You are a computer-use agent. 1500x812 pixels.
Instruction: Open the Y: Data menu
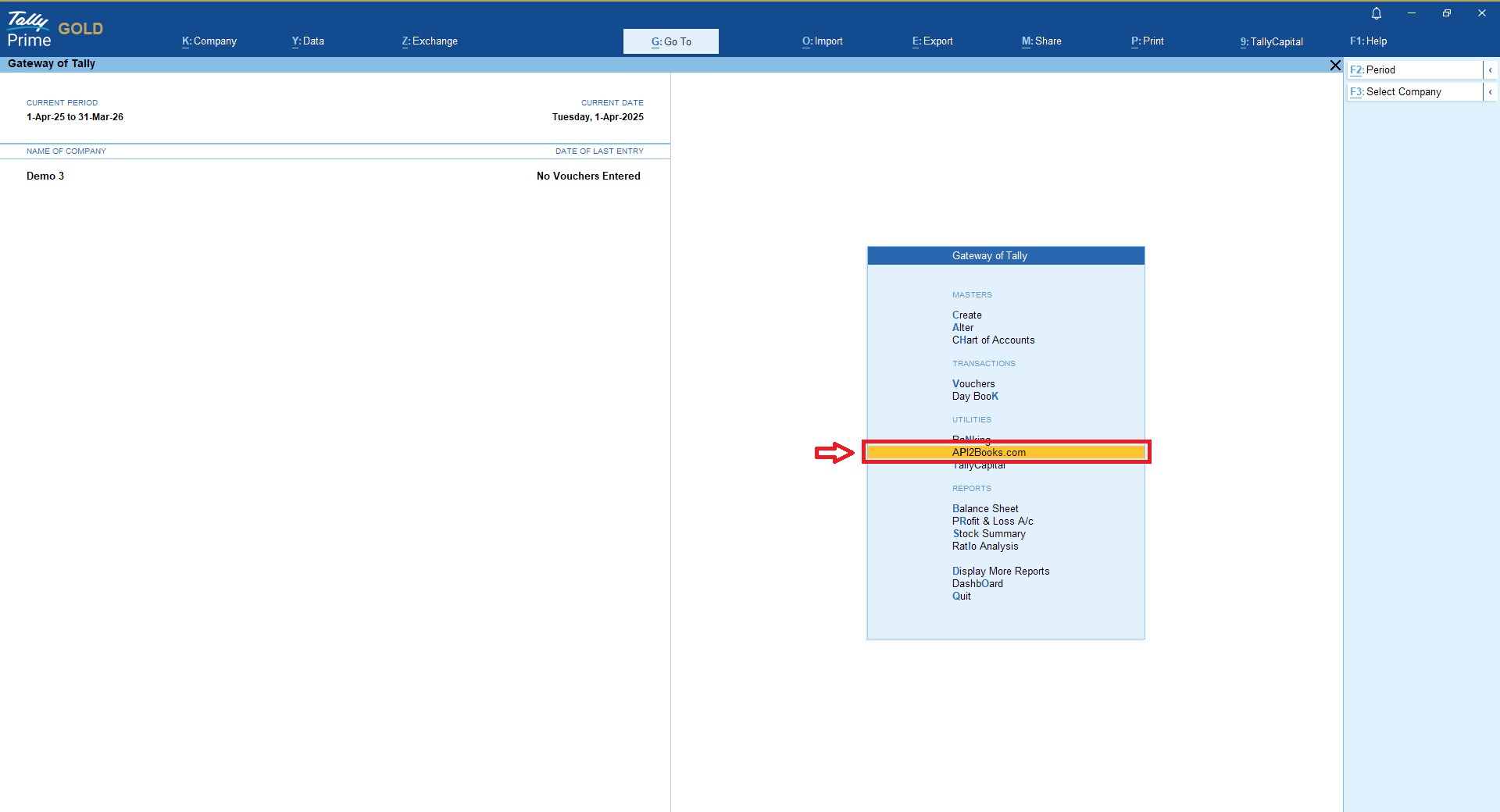pyautogui.click(x=308, y=41)
